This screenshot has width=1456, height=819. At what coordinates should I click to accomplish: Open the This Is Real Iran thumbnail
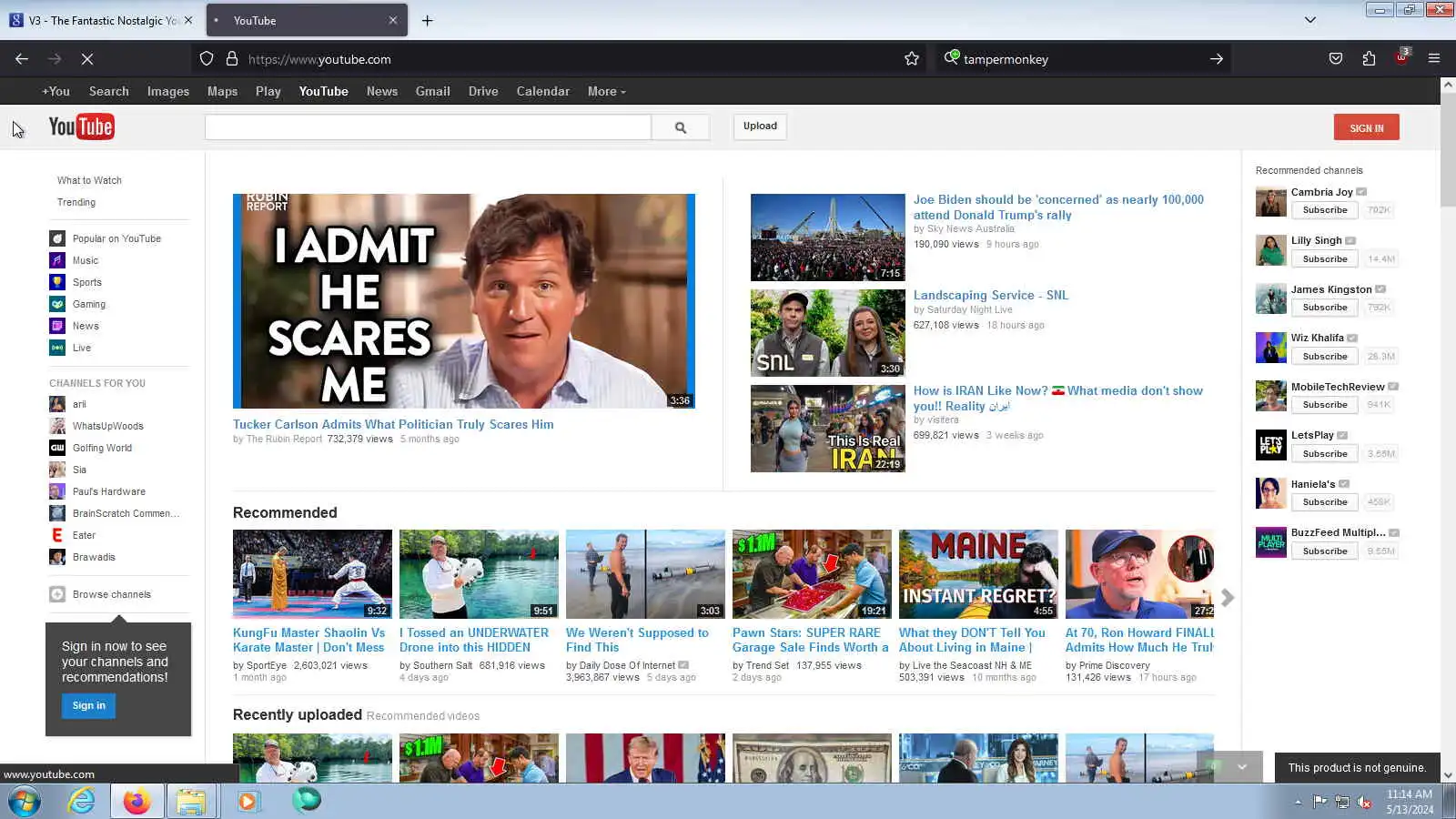tap(828, 429)
